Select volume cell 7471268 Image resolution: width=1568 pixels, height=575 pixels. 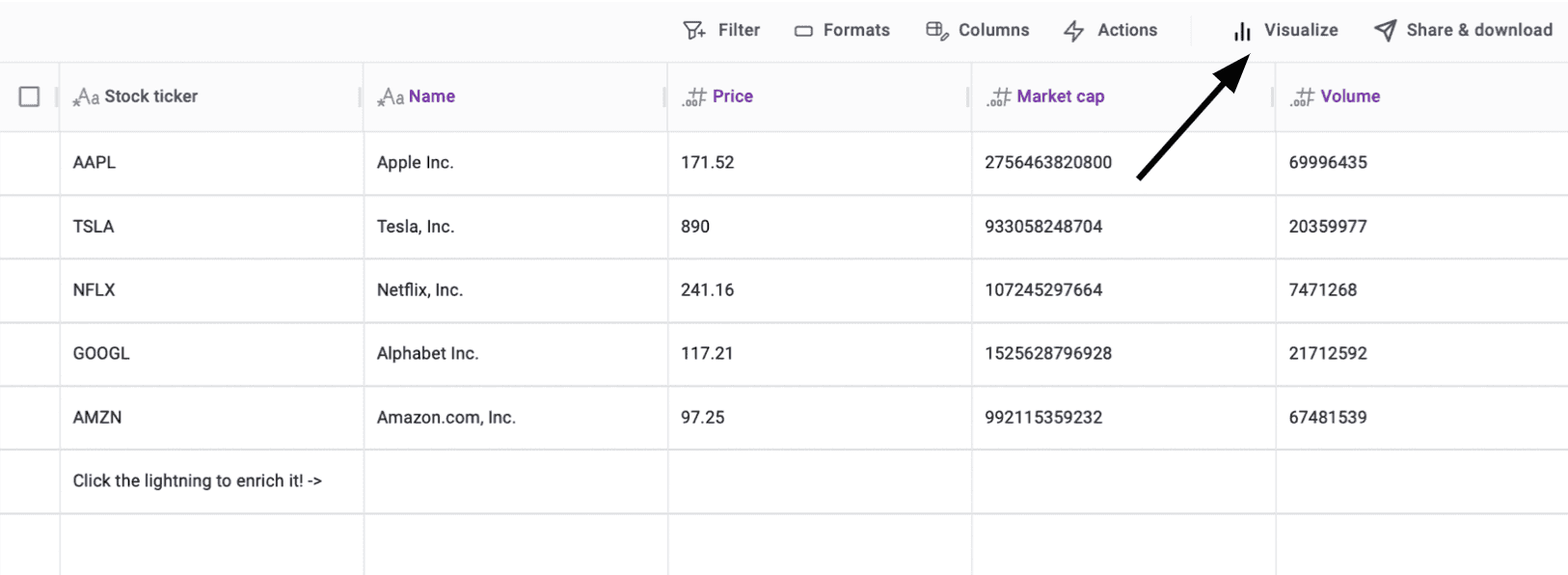[x=1422, y=290]
